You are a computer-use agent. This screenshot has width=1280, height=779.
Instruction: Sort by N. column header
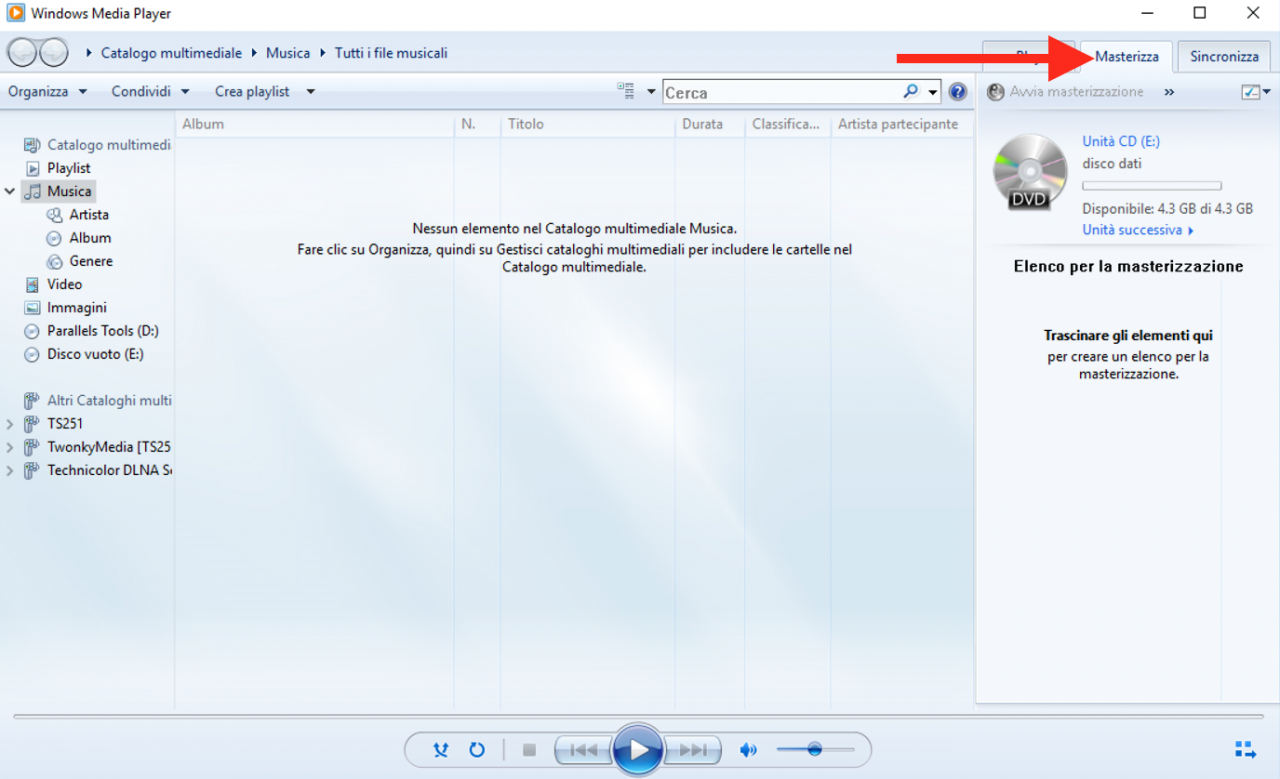478,124
